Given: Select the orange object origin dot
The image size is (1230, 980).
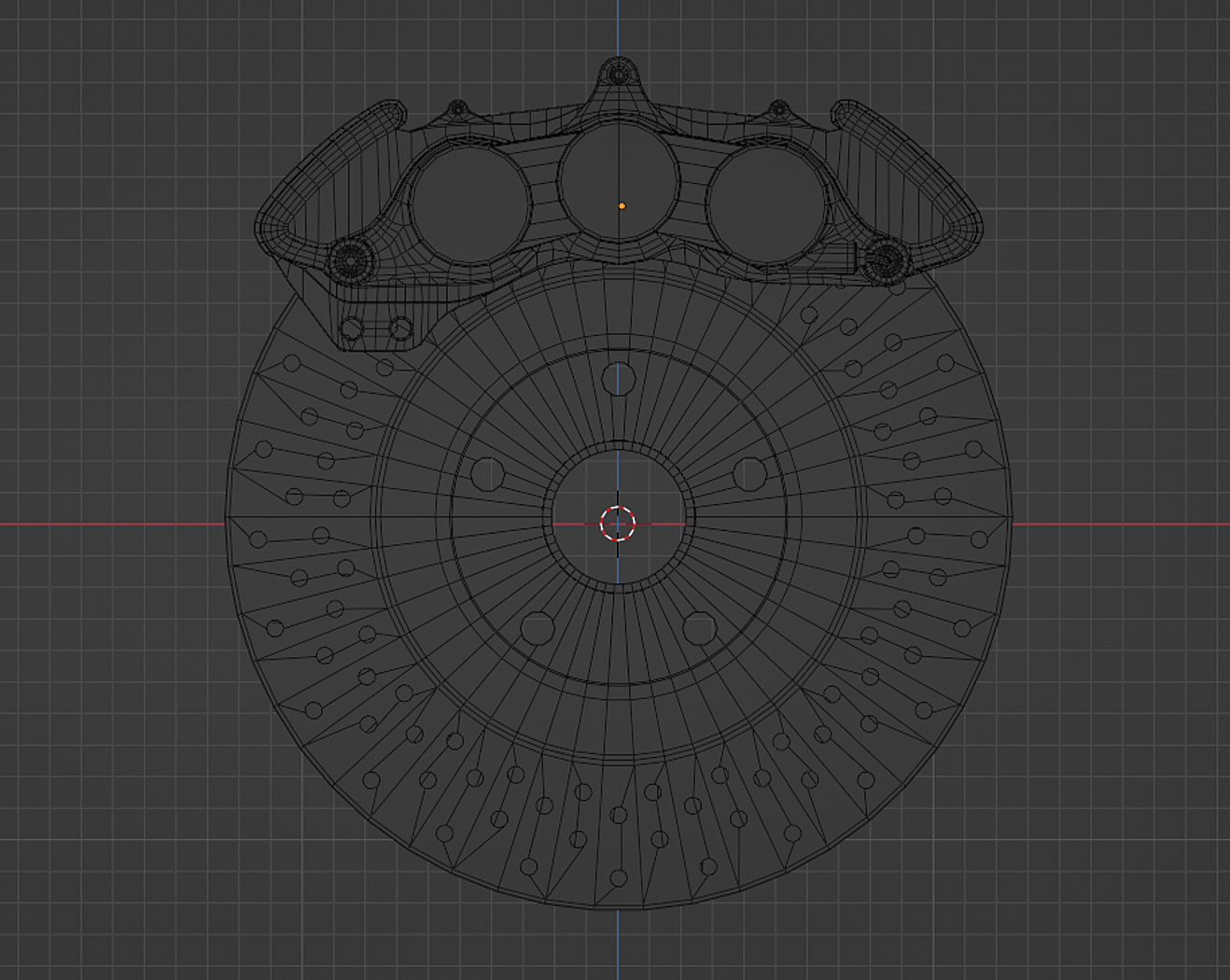Looking at the screenshot, I should [x=622, y=206].
